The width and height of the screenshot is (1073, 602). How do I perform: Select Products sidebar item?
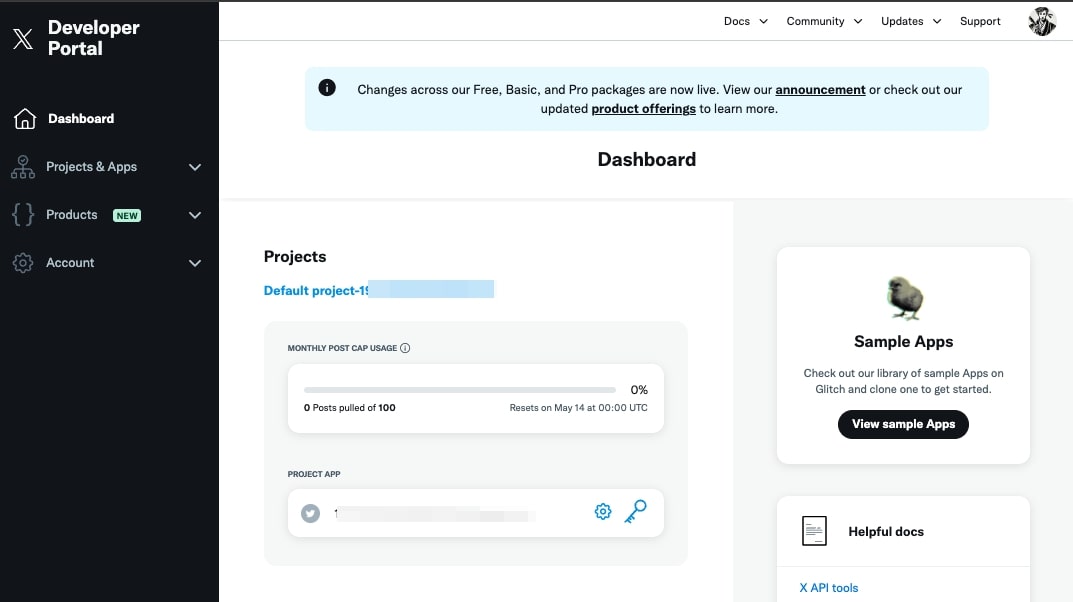pyautogui.click(x=71, y=215)
